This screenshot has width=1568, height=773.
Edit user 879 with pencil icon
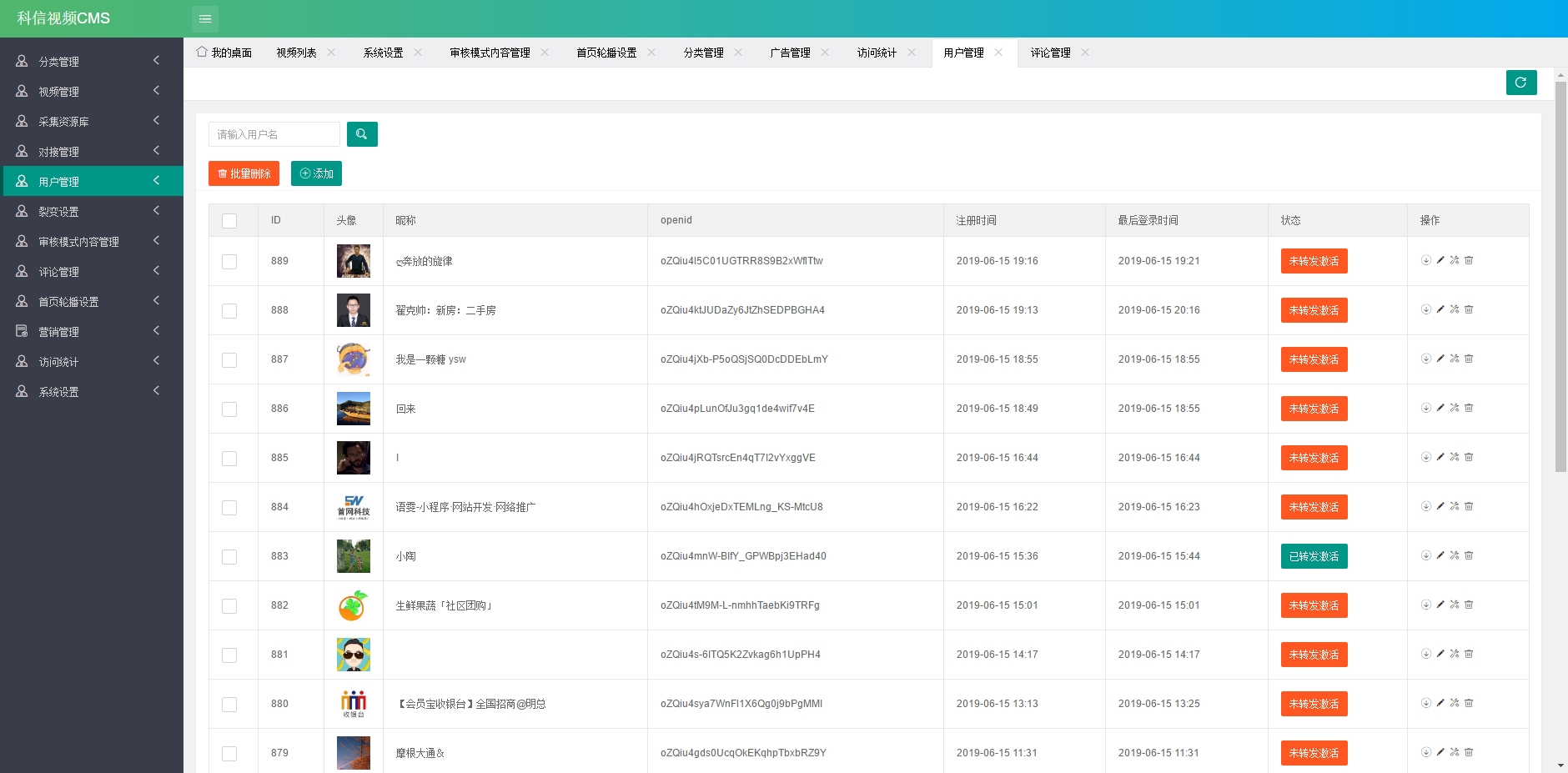click(1440, 752)
